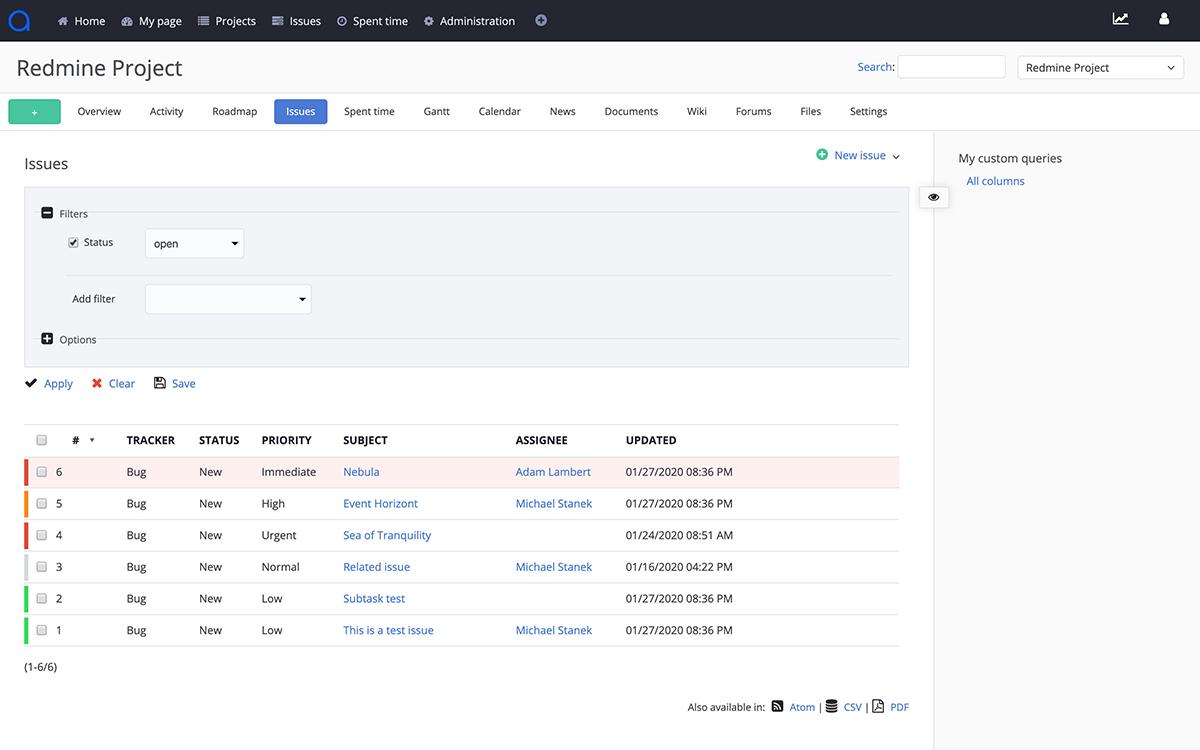1200x750 pixels.
Task: Open the Related issue link
Action: (x=376, y=567)
